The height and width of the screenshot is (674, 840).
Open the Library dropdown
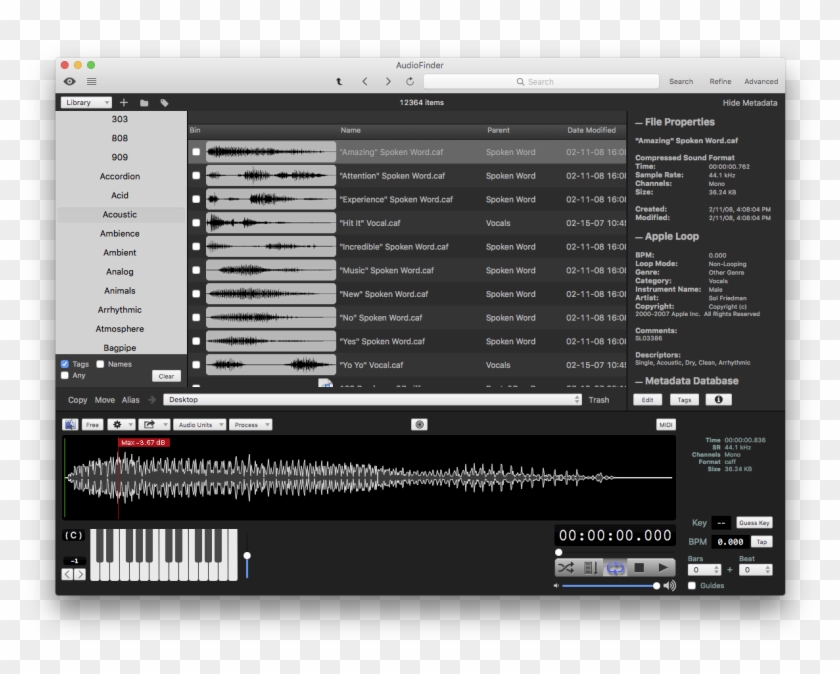(86, 102)
